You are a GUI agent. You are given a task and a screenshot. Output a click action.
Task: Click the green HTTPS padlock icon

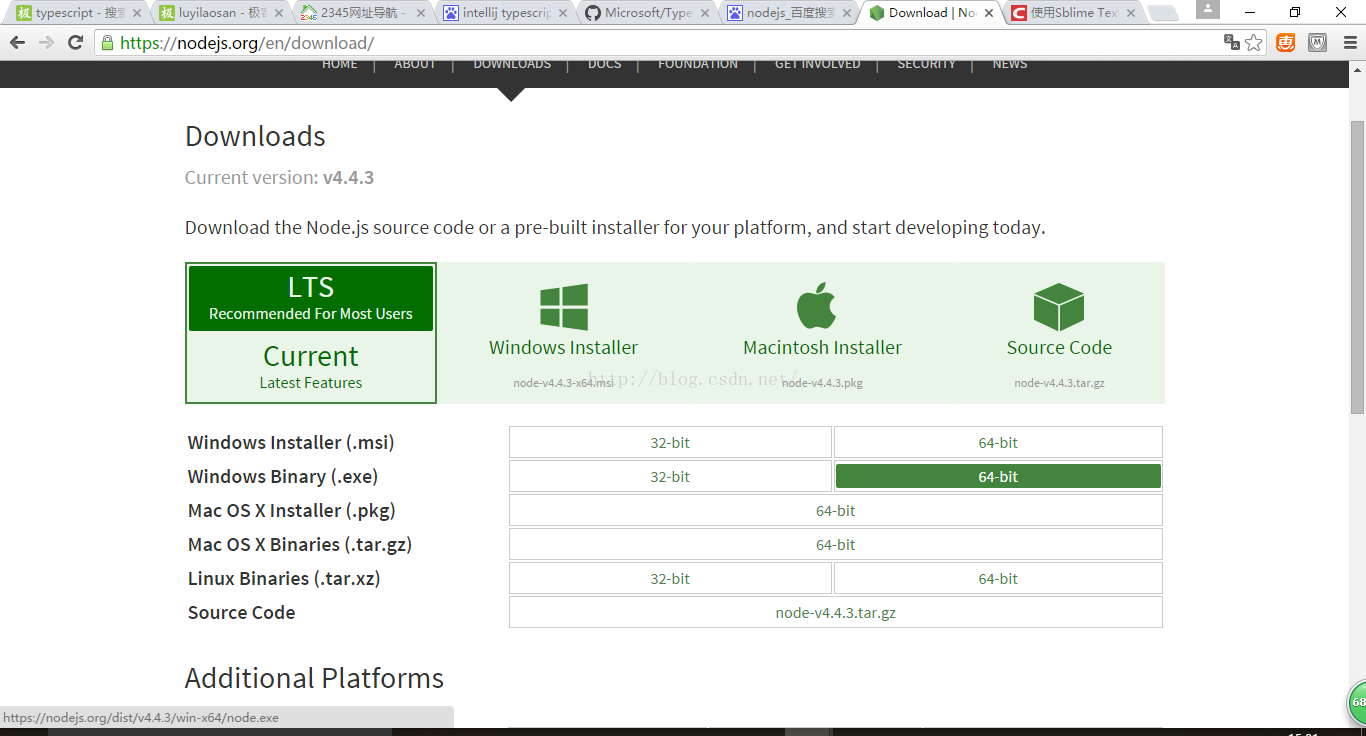pyautogui.click(x=107, y=43)
